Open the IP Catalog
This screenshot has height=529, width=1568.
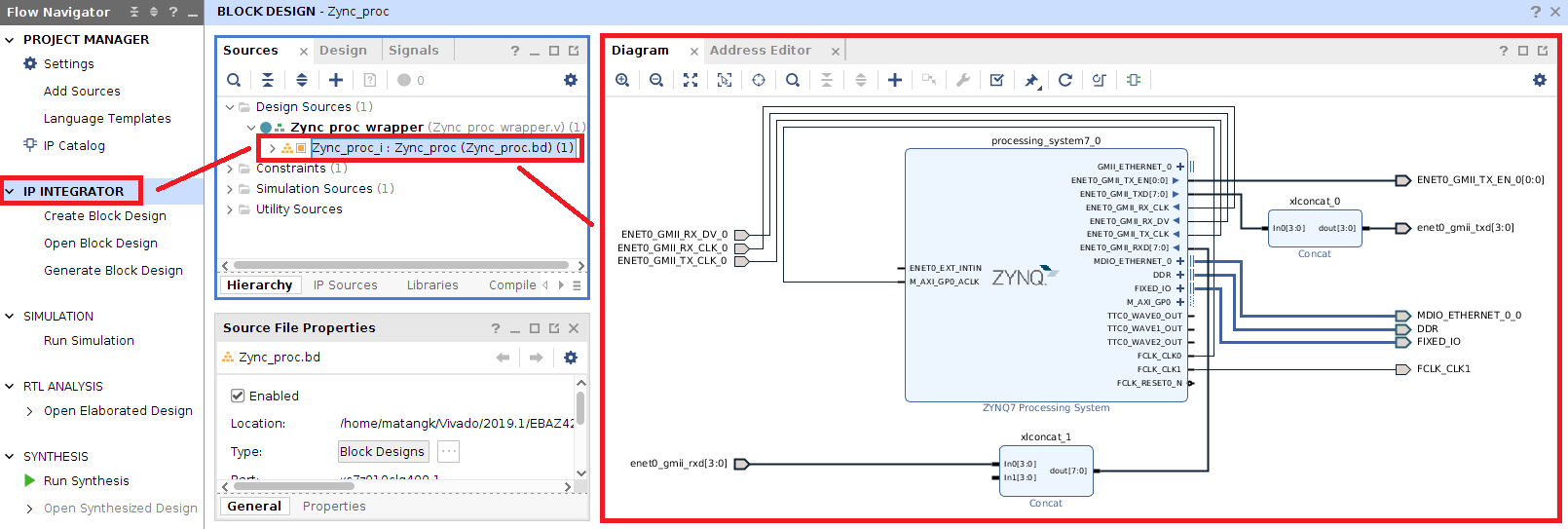click(74, 146)
